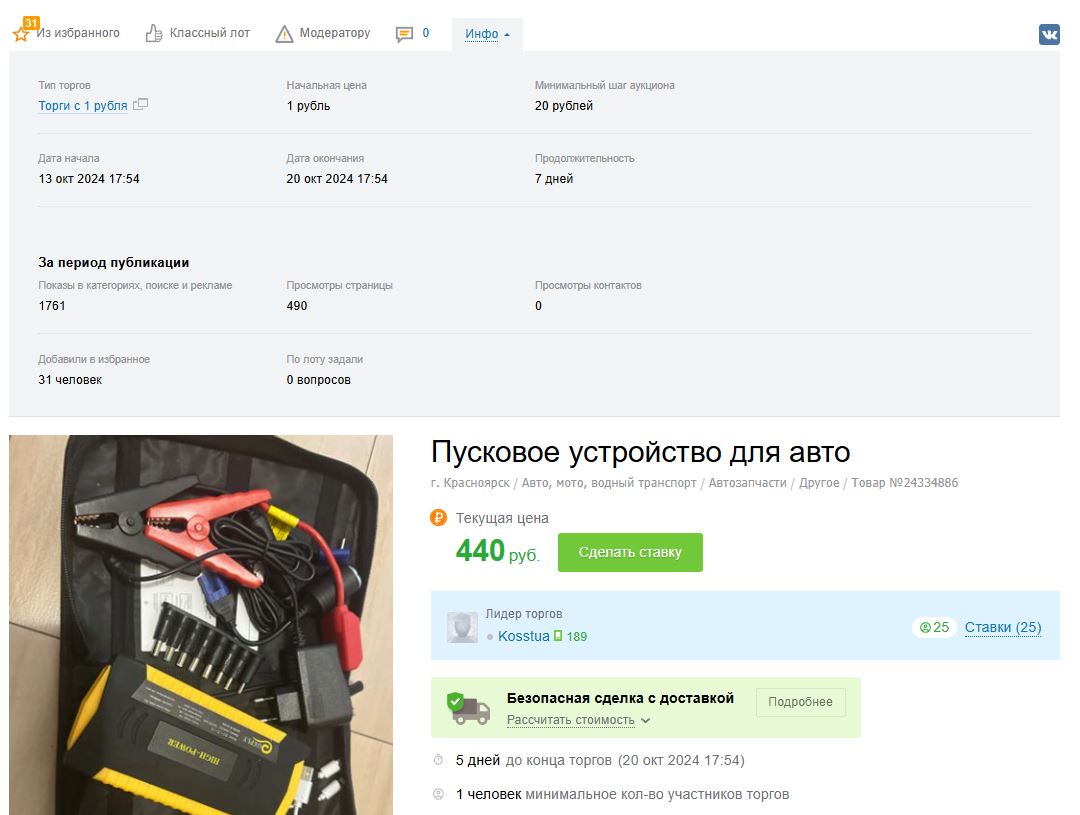Click the person icon beside '1 человек'

coord(438,794)
